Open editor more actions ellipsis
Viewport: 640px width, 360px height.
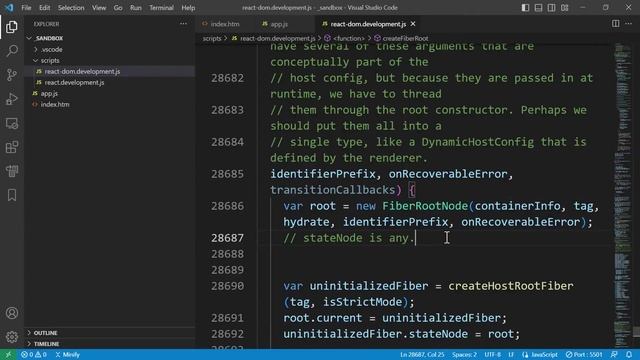pos(629,24)
